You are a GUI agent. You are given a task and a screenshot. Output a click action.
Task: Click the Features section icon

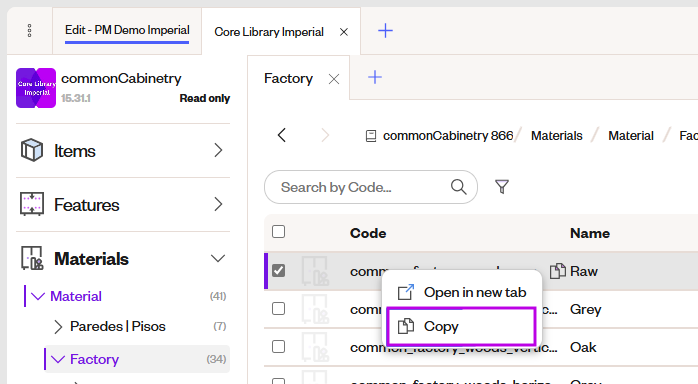click(32, 204)
